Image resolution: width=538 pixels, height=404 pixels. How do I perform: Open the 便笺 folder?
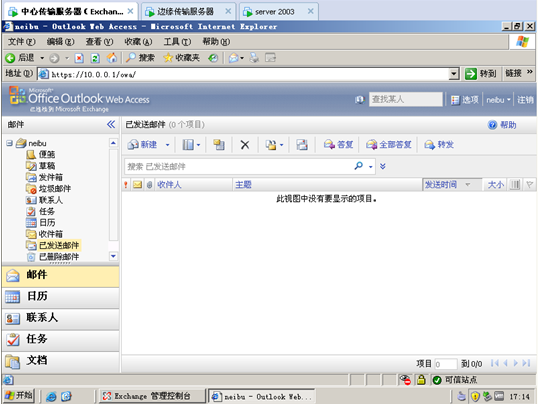40,154
